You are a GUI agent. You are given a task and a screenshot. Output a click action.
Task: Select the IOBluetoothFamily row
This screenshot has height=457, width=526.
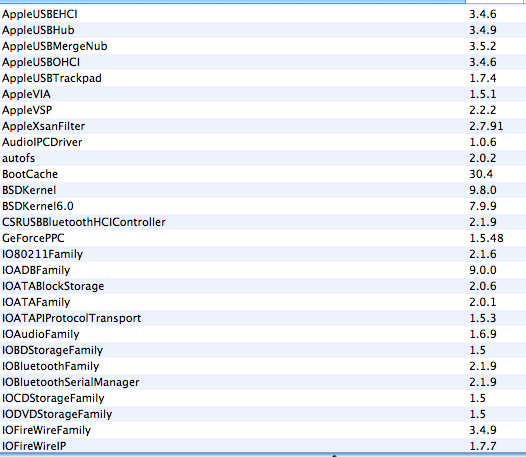(263, 366)
